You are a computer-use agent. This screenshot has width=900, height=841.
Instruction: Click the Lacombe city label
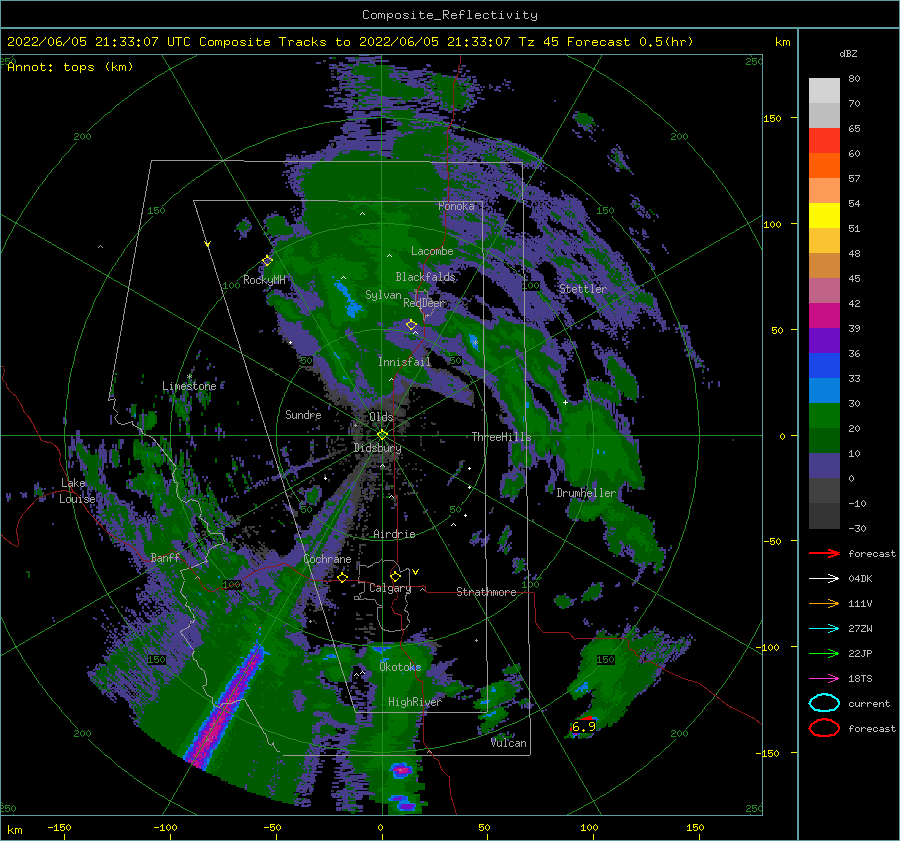pos(432,251)
